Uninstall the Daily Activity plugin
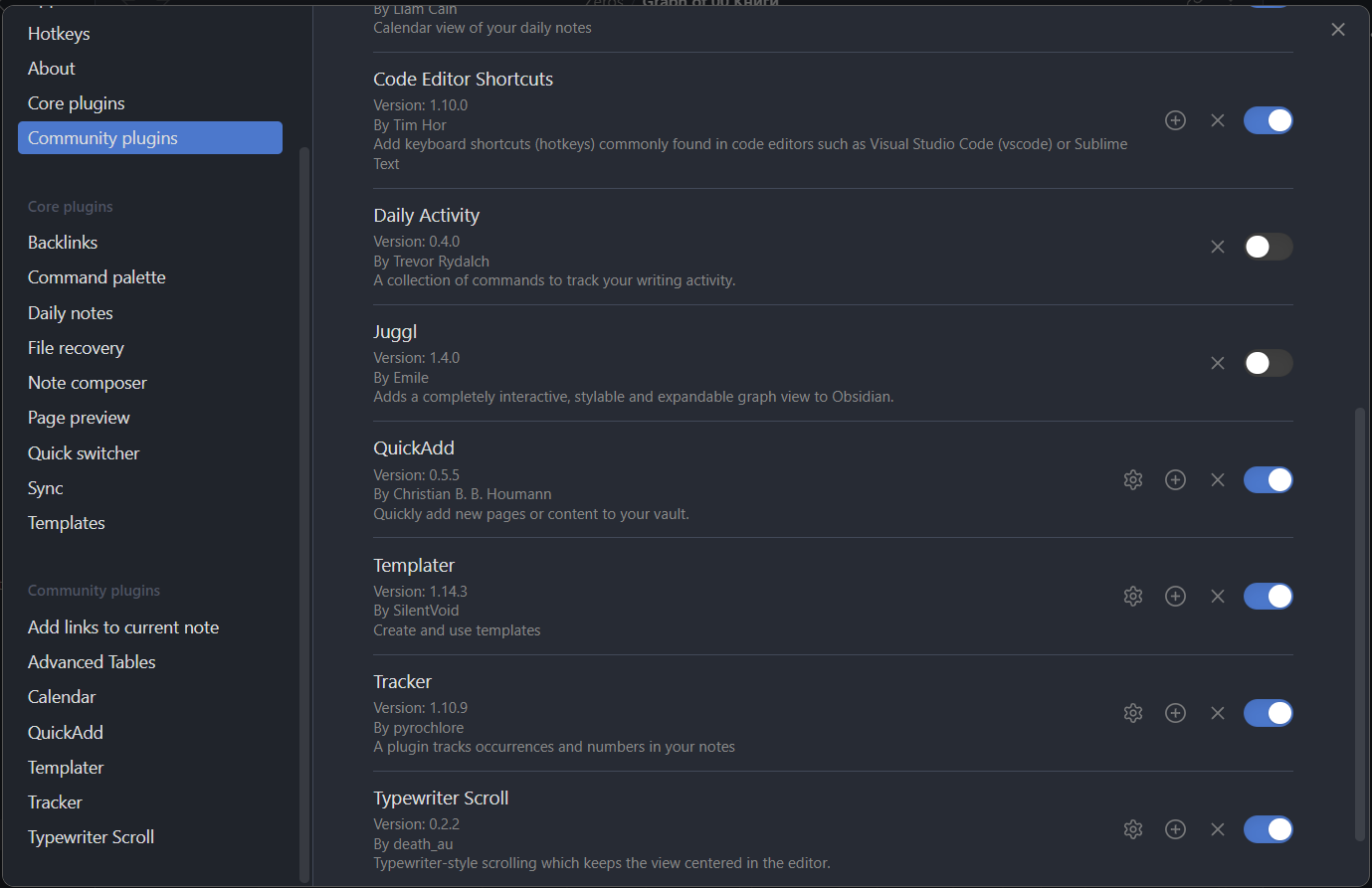Image resolution: width=1372 pixels, height=888 pixels. [x=1218, y=247]
